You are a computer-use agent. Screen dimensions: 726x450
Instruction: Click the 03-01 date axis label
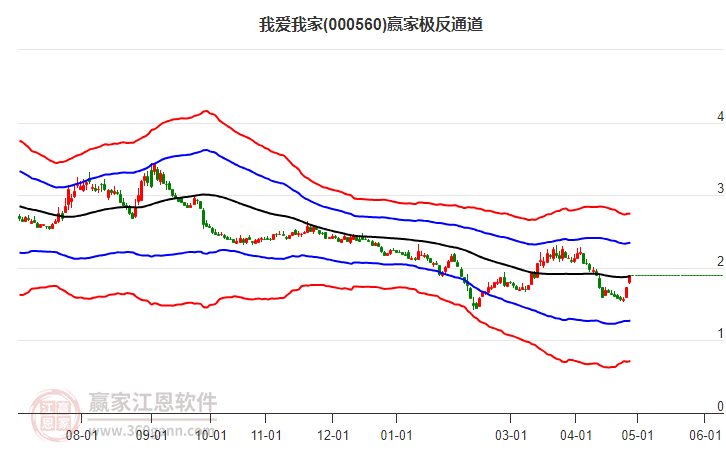511,435
